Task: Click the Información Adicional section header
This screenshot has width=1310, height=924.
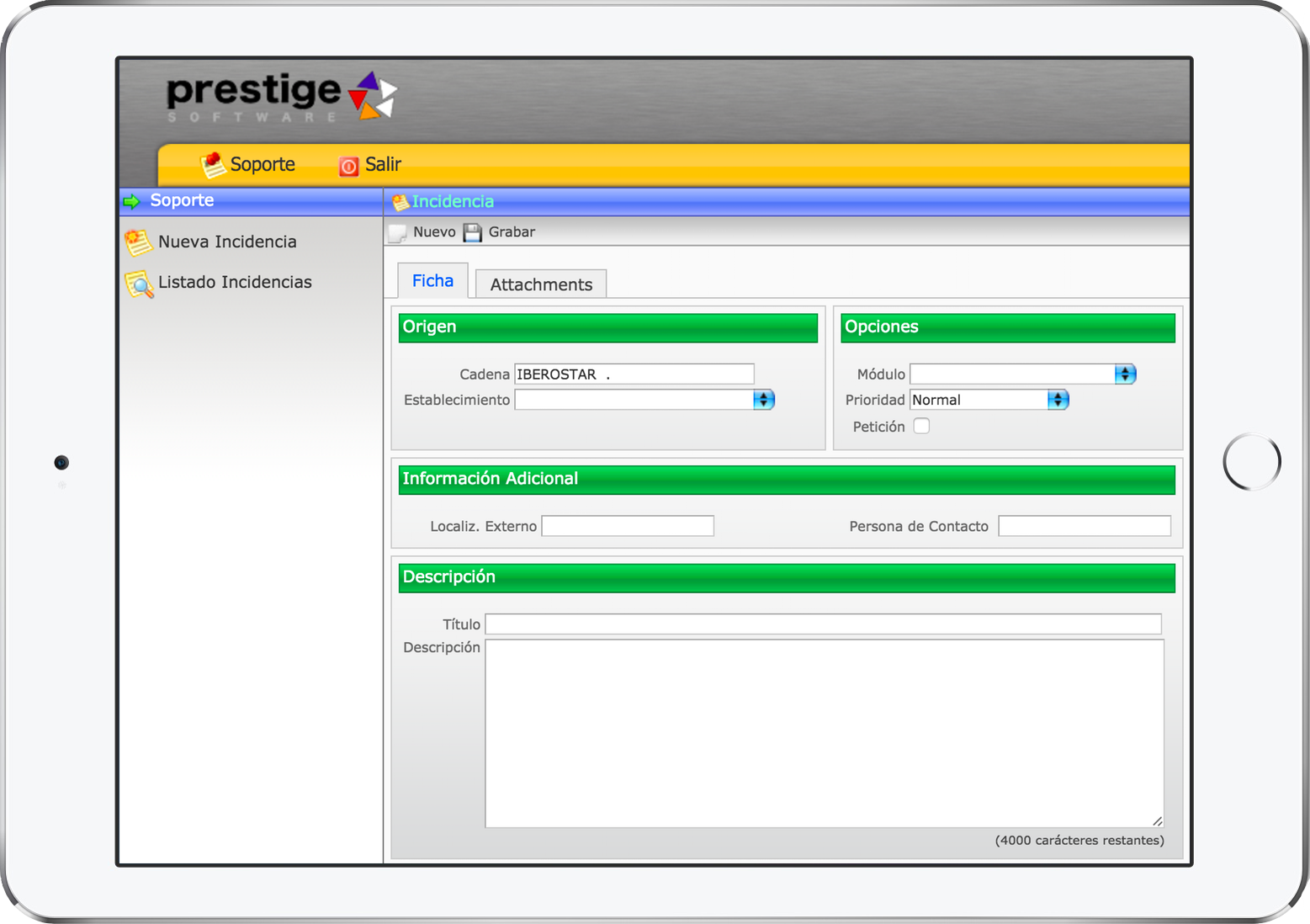Action: pyautogui.click(x=787, y=480)
